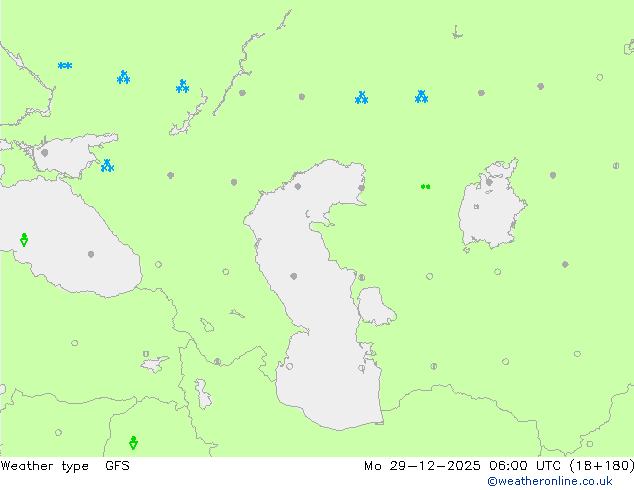Viewport: 634px width, 490px height.
Task: Click the 'Weather type' caption text
Action: coord(44,466)
